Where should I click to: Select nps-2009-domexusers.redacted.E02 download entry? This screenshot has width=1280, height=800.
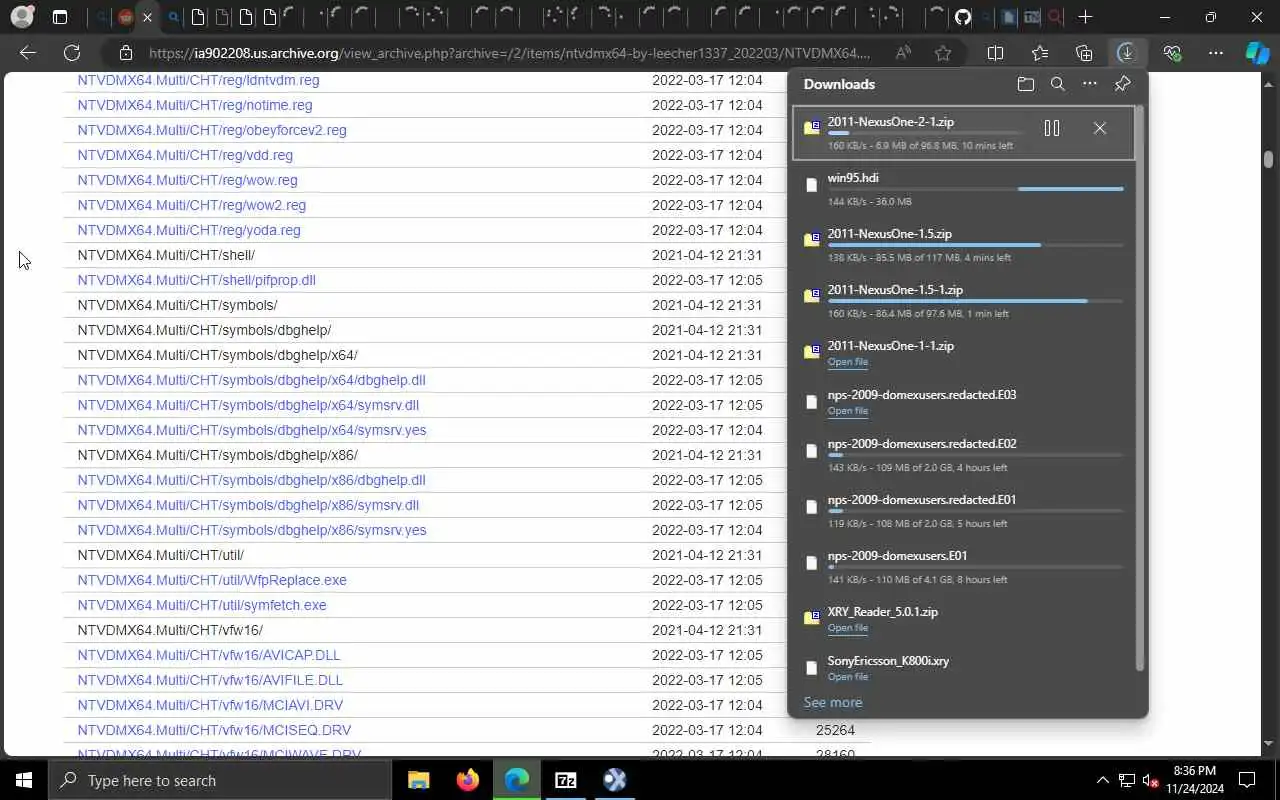click(x=963, y=455)
